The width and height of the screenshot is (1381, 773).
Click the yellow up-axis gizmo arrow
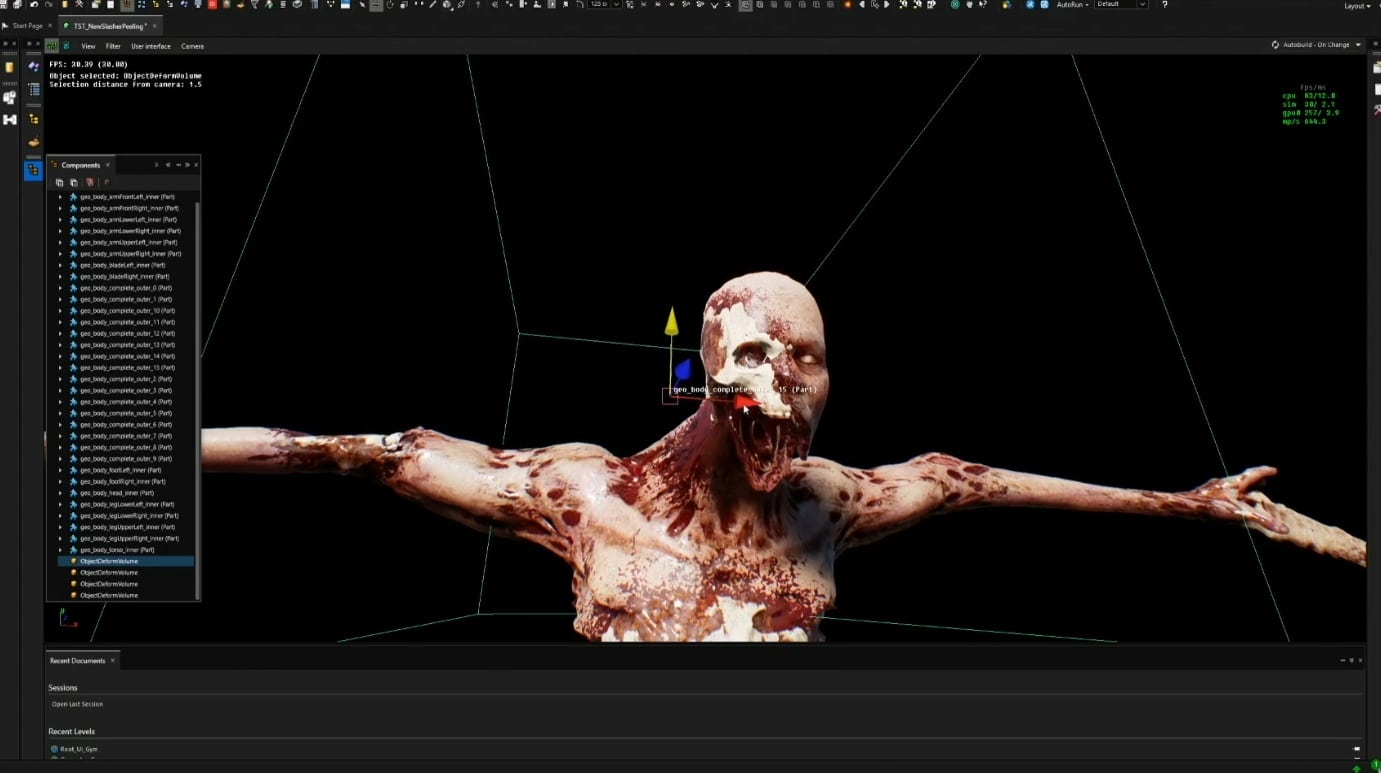coord(671,322)
